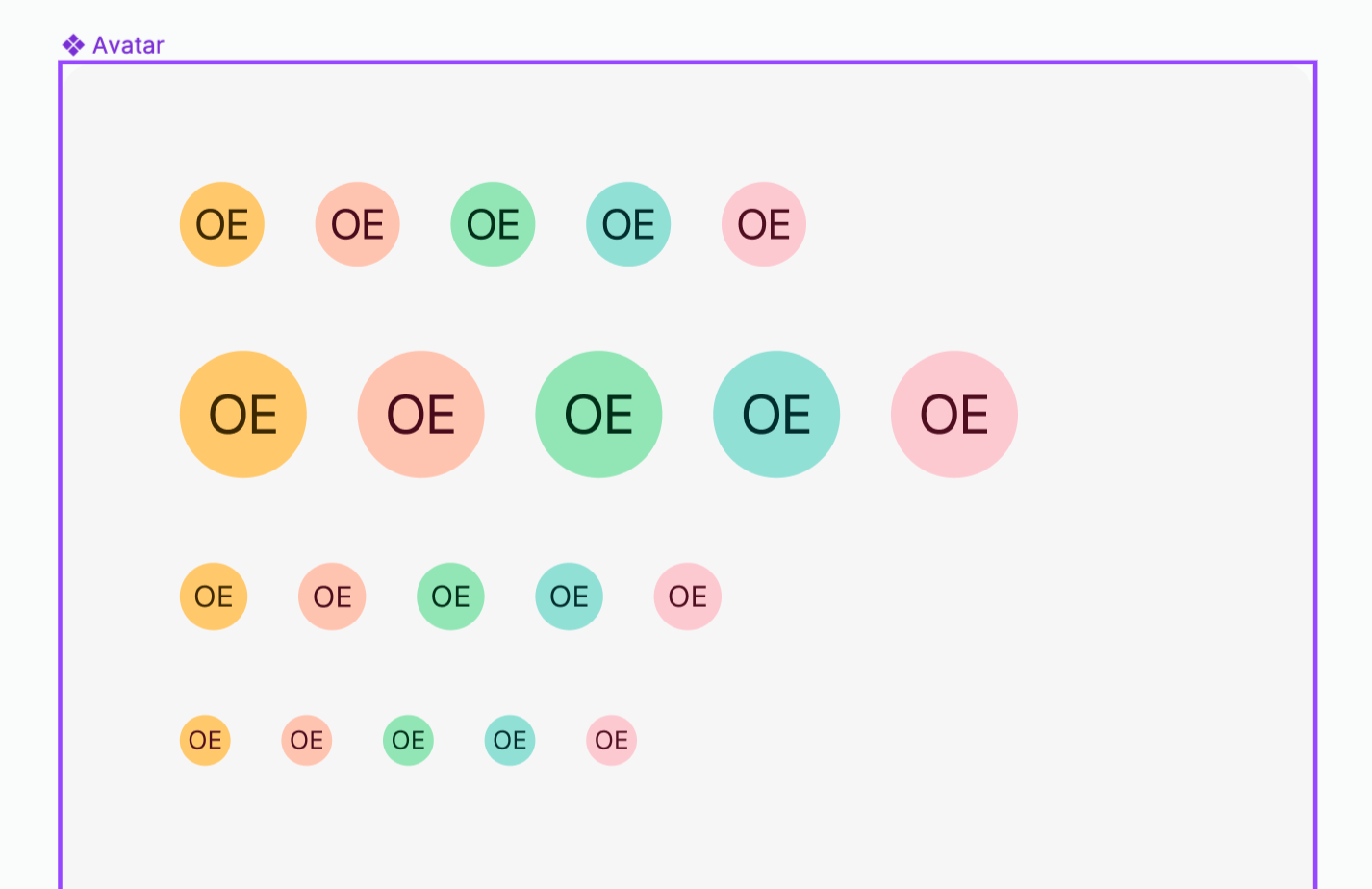Select the large teal OE avatar
This screenshot has height=889, width=1372.
[776, 414]
